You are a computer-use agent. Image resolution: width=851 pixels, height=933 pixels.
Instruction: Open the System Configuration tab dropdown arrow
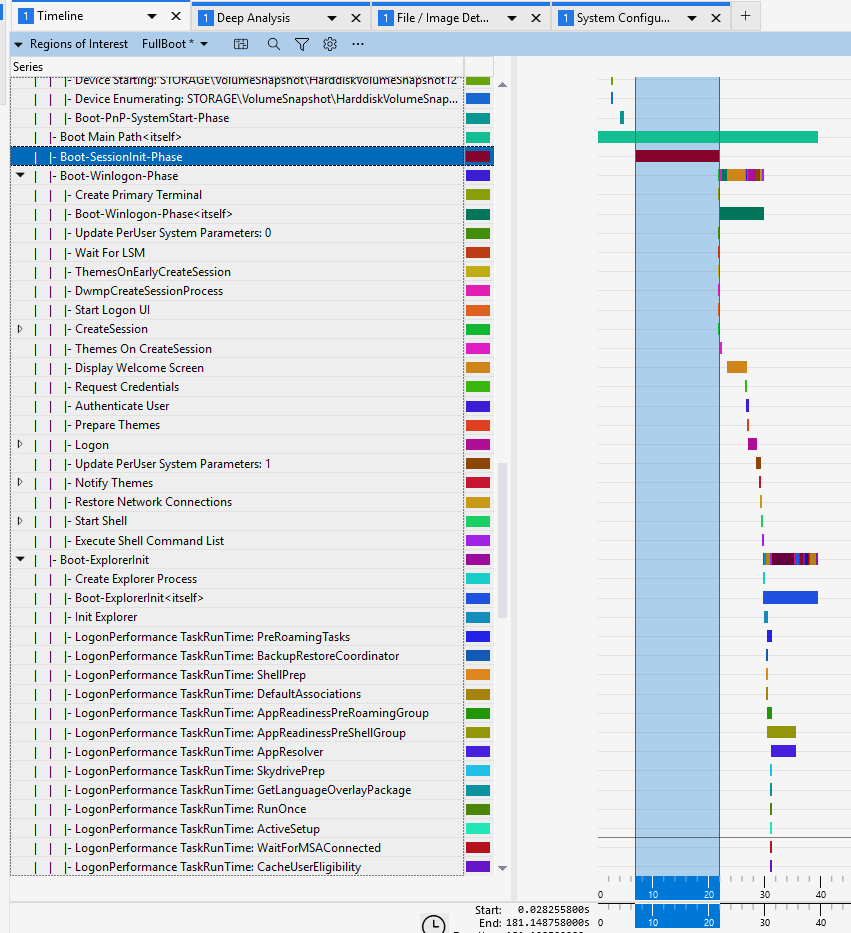coord(692,18)
